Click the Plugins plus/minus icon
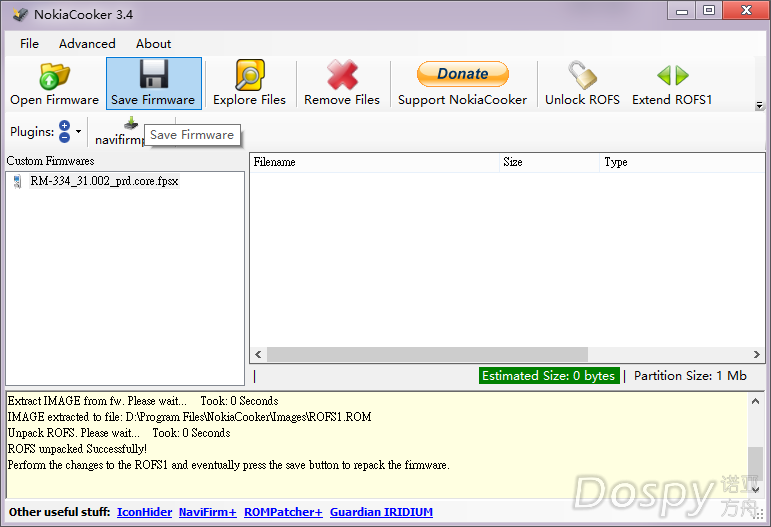 (x=64, y=131)
